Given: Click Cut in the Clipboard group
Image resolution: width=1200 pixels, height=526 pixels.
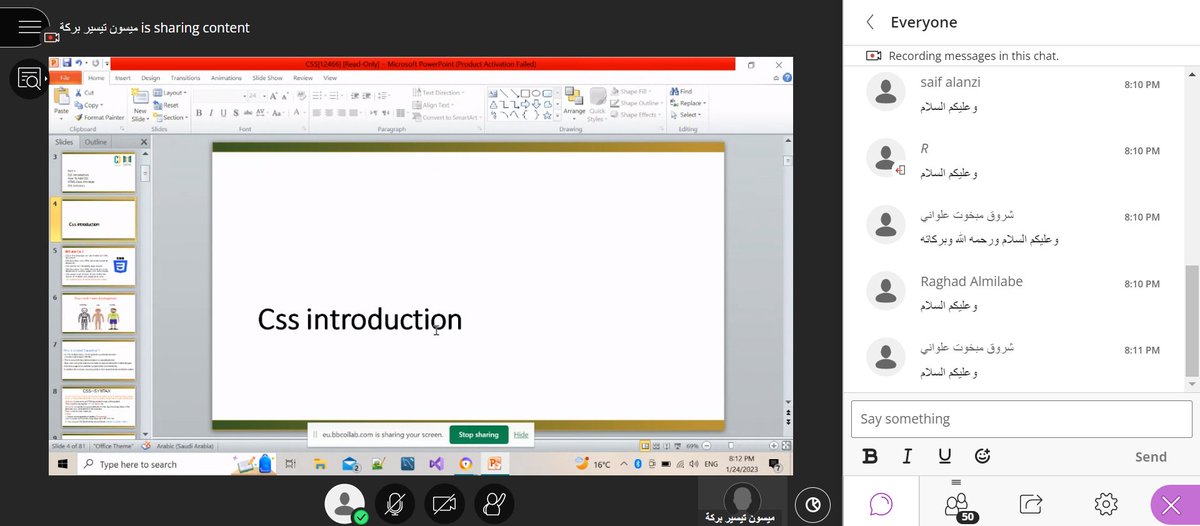Looking at the screenshot, I should [x=84, y=92].
